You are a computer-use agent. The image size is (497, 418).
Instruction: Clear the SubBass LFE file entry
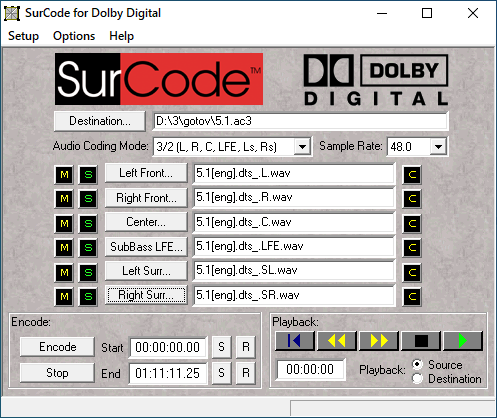[412, 248]
